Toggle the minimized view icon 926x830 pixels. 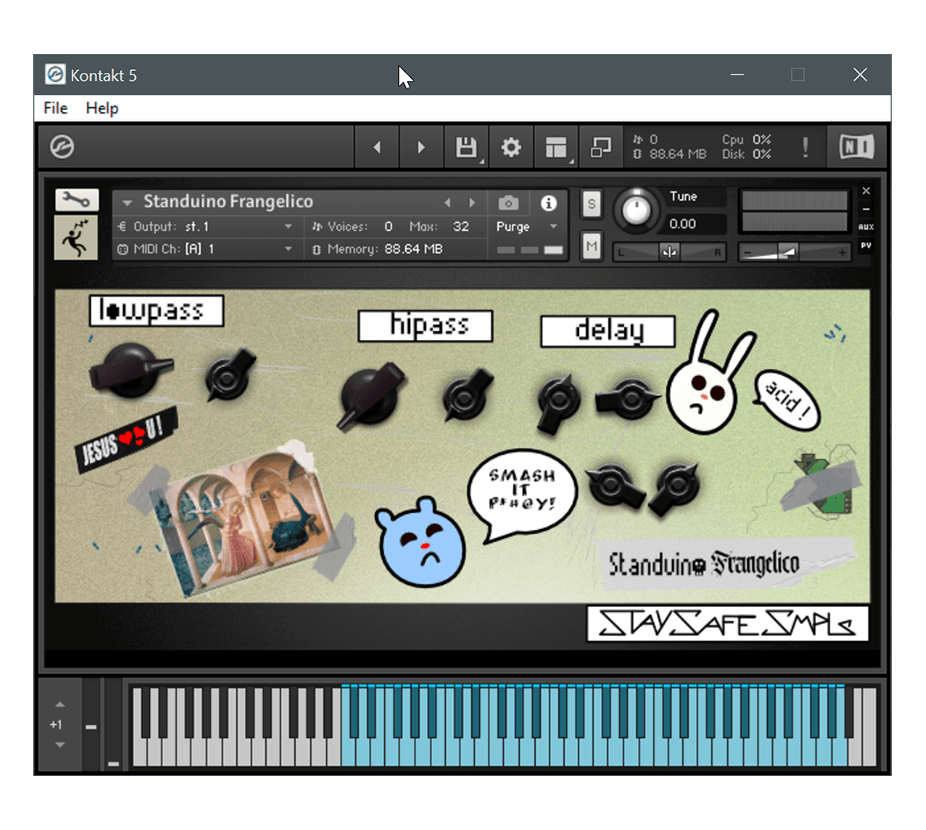tap(601, 147)
